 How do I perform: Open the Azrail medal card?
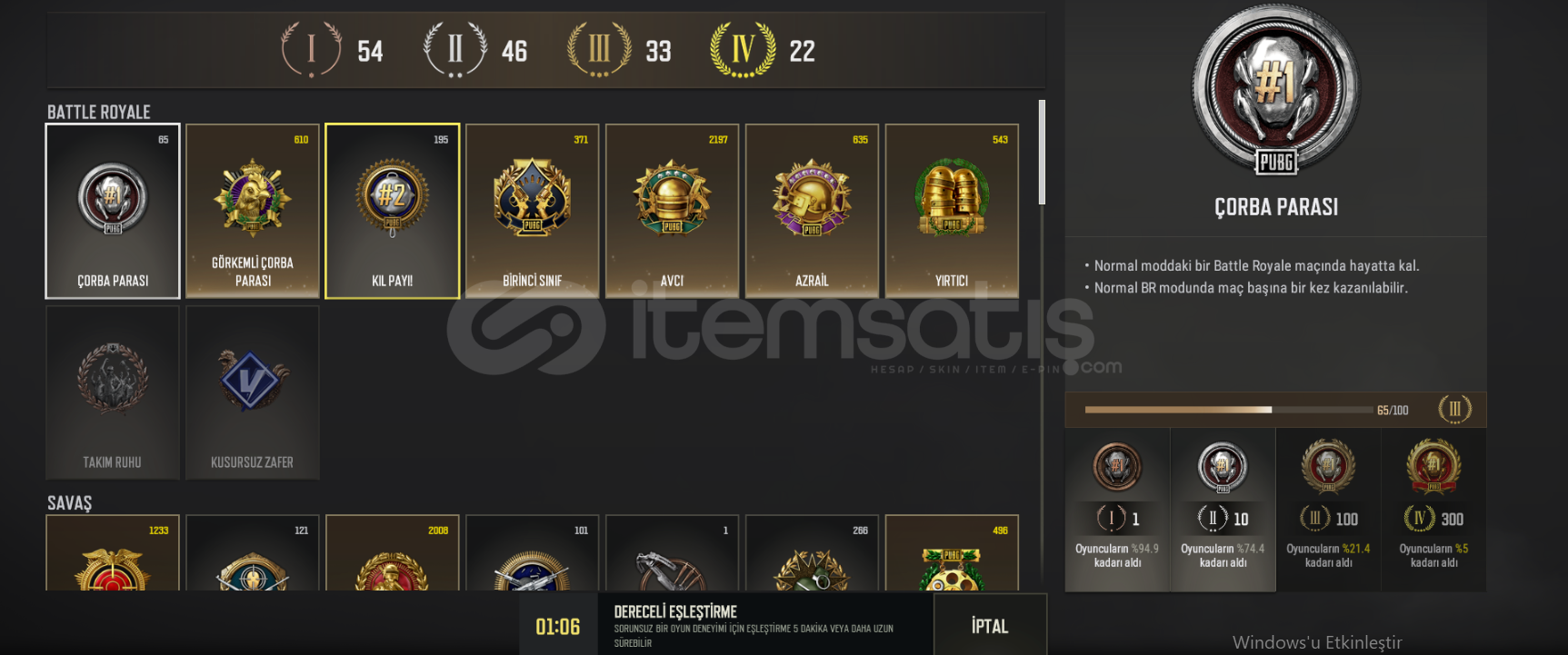(813, 211)
